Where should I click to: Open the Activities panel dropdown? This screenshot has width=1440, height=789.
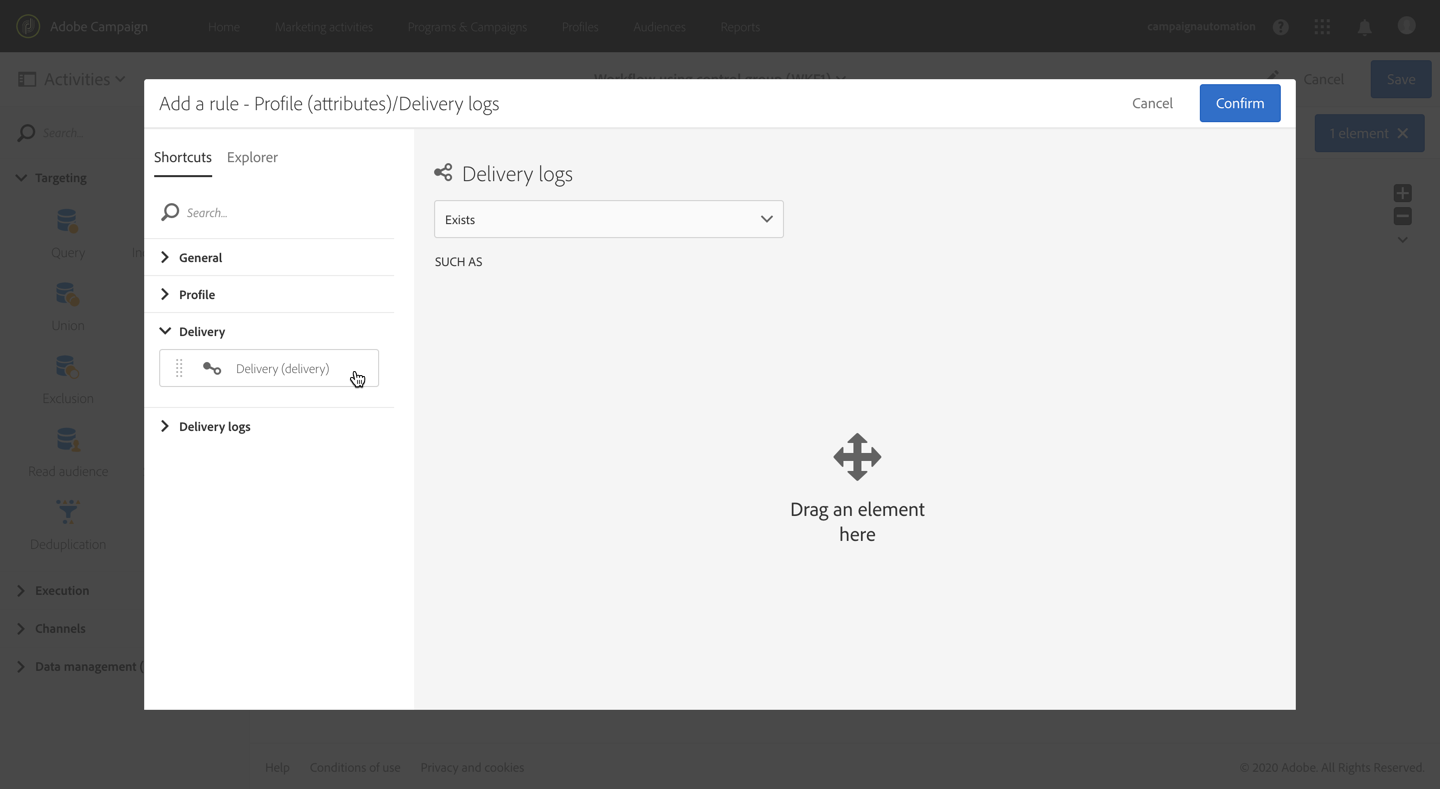pos(120,79)
